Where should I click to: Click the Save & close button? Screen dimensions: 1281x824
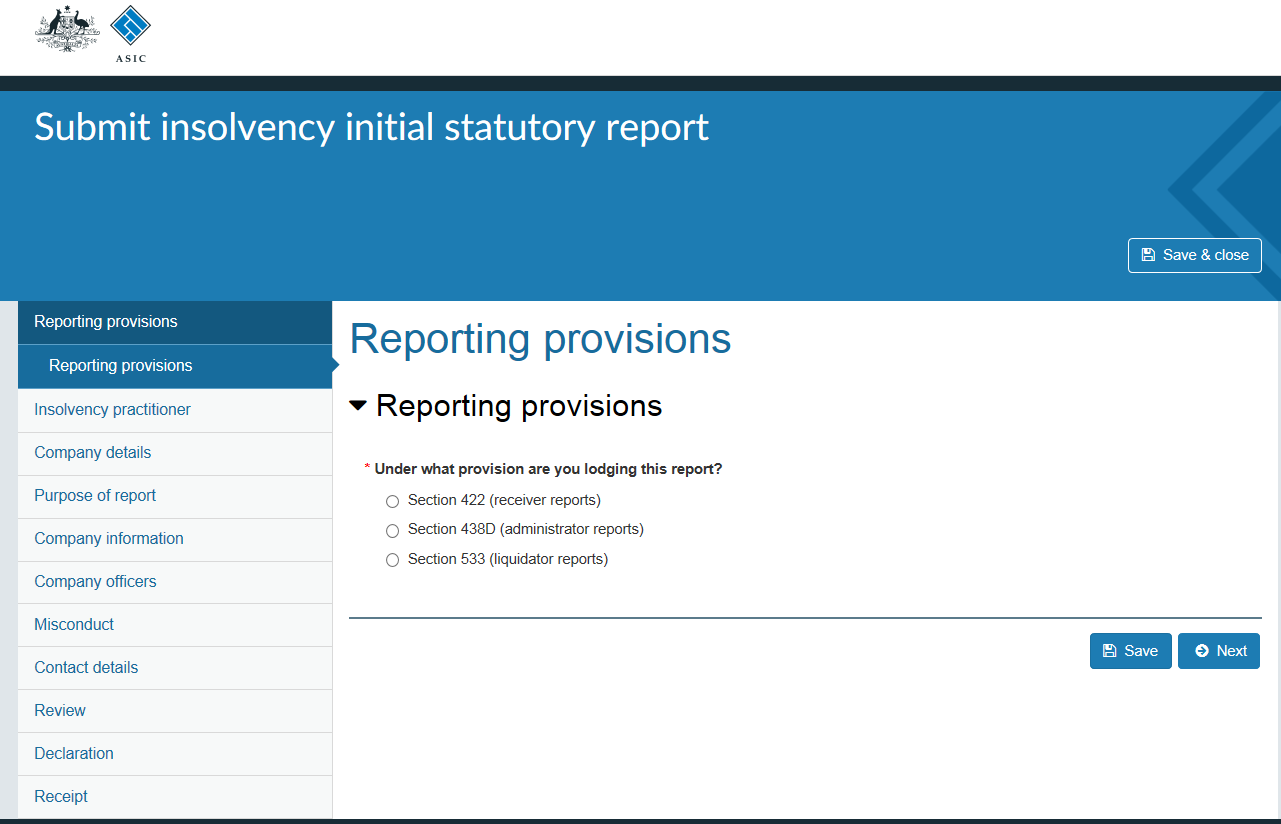pyautogui.click(x=1194, y=255)
